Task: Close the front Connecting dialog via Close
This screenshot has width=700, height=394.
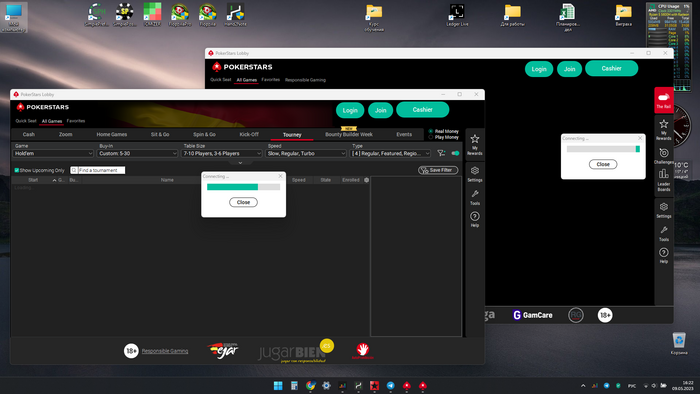Action: [x=243, y=202]
